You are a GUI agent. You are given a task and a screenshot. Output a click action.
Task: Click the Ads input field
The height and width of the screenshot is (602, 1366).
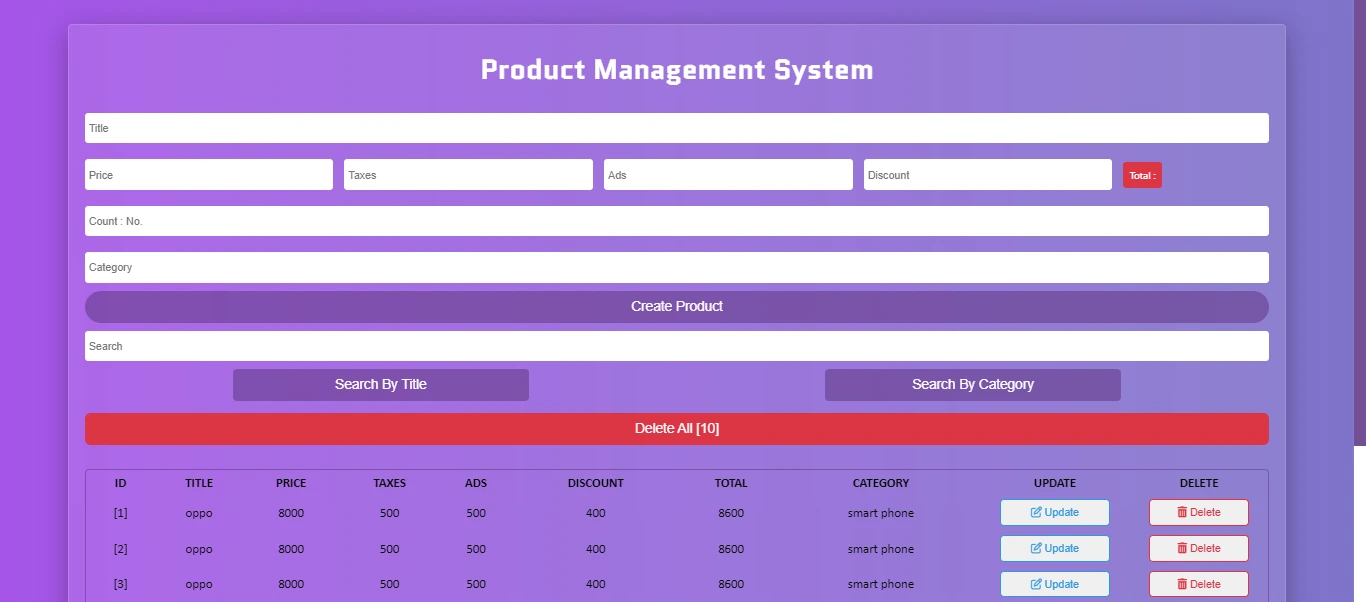(x=727, y=174)
